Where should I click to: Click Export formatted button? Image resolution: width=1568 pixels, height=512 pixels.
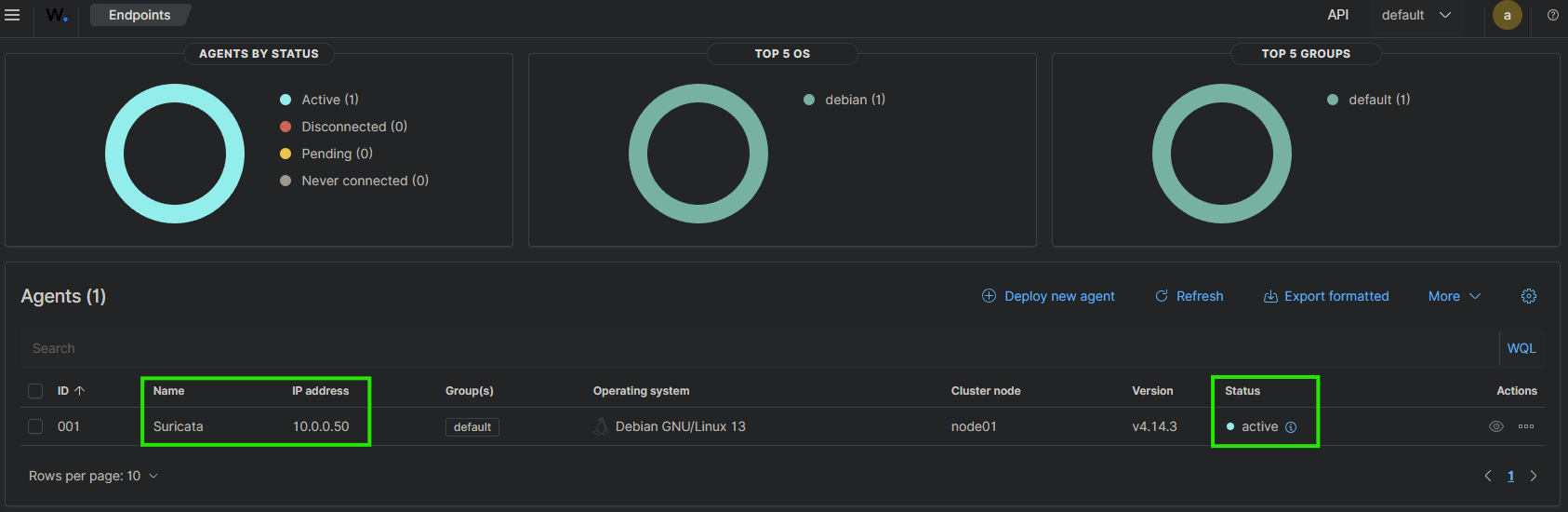[1325, 296]
